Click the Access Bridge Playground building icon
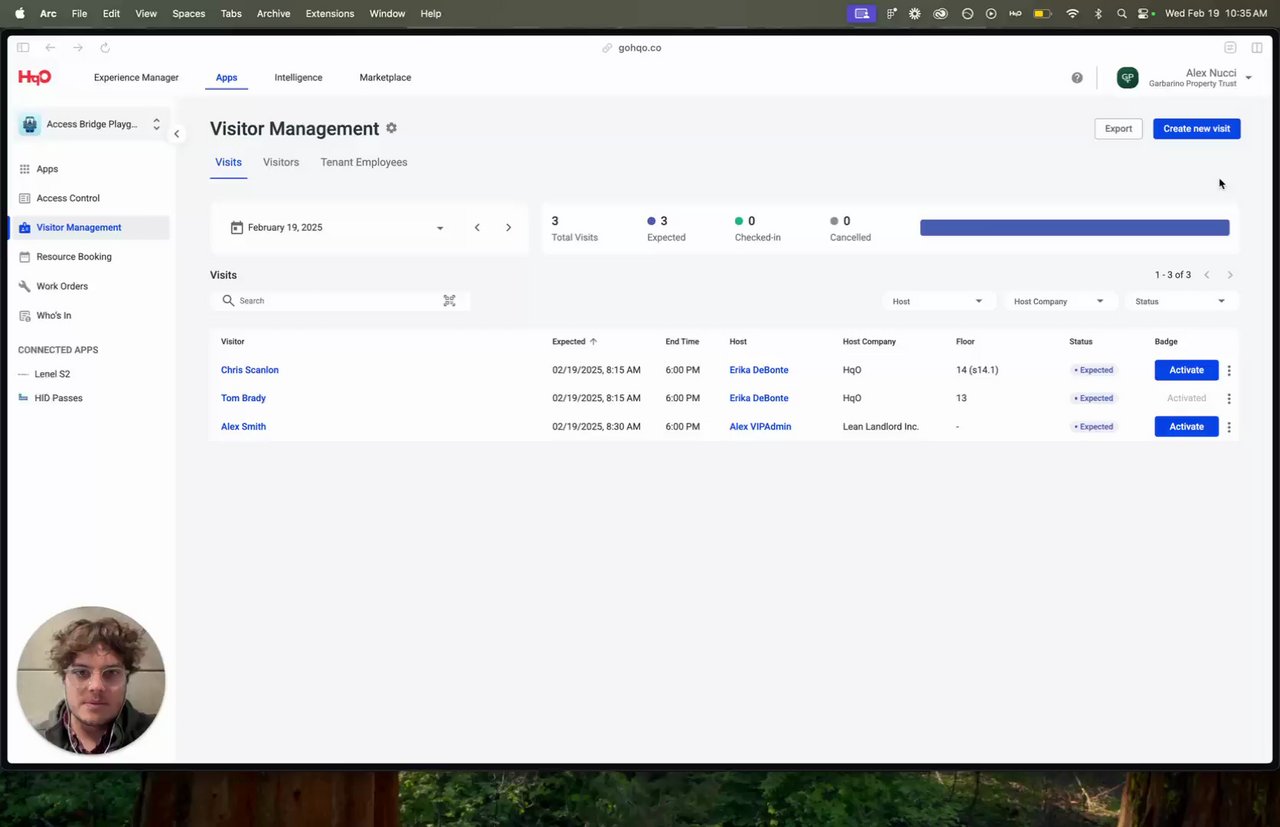 click(30, 124)
